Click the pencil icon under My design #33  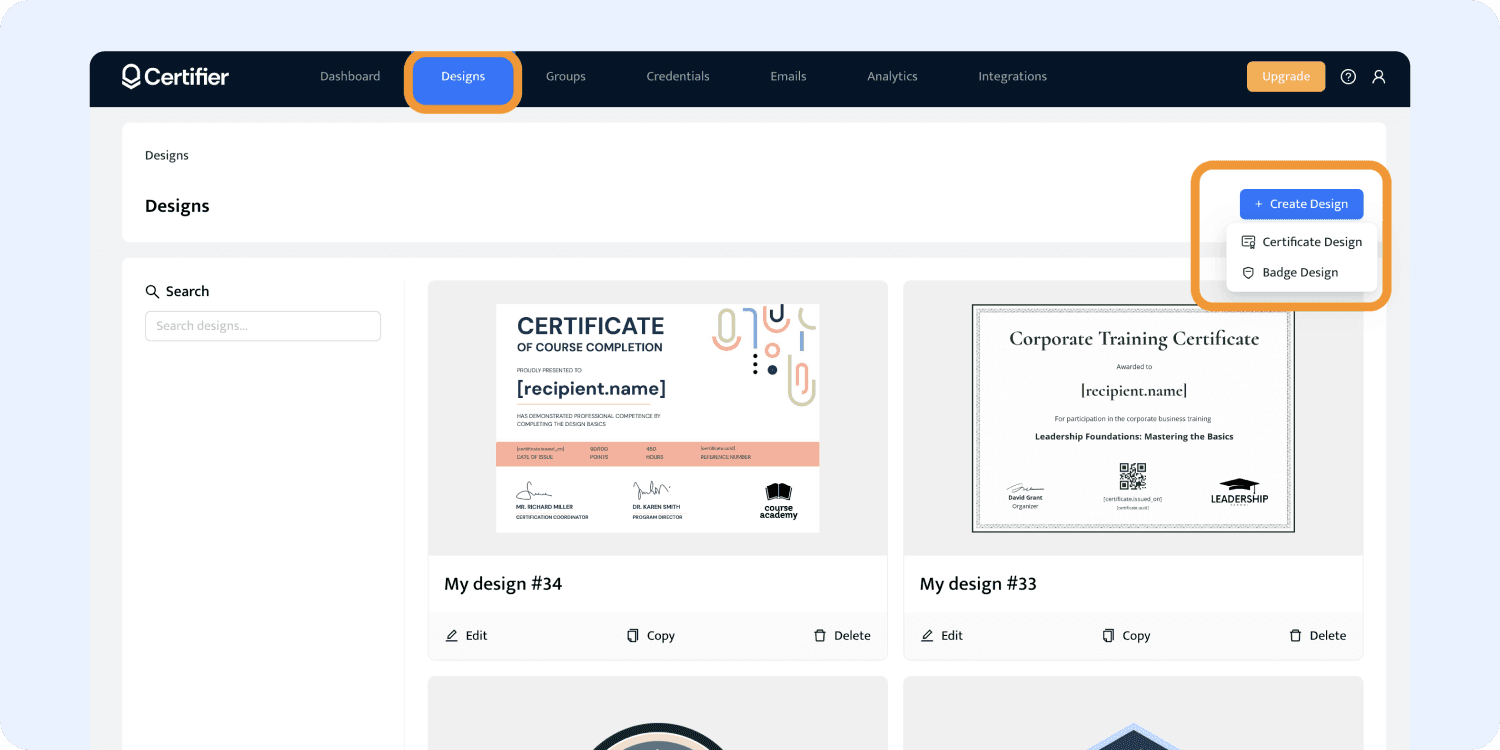(x=927, y=636)
